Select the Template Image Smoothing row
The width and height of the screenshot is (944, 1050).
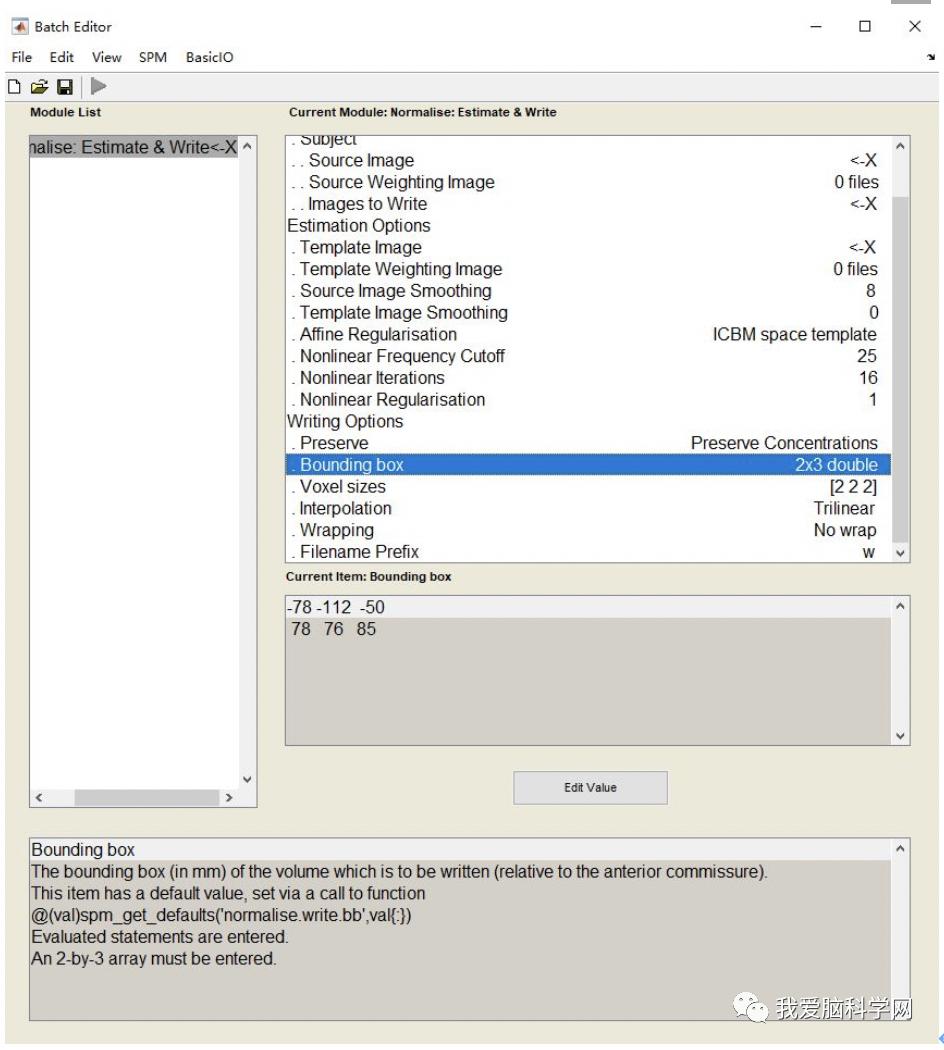(x=588, y=313)
